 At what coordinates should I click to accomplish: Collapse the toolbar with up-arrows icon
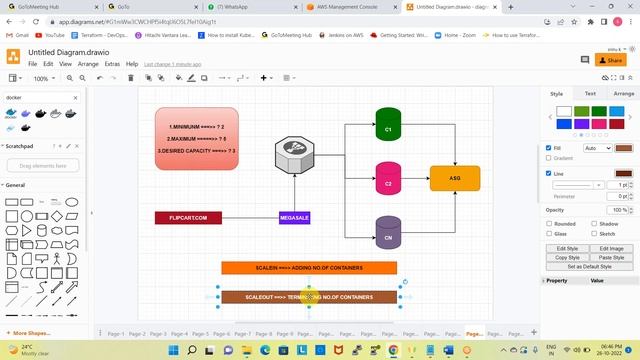click(630, 78)
